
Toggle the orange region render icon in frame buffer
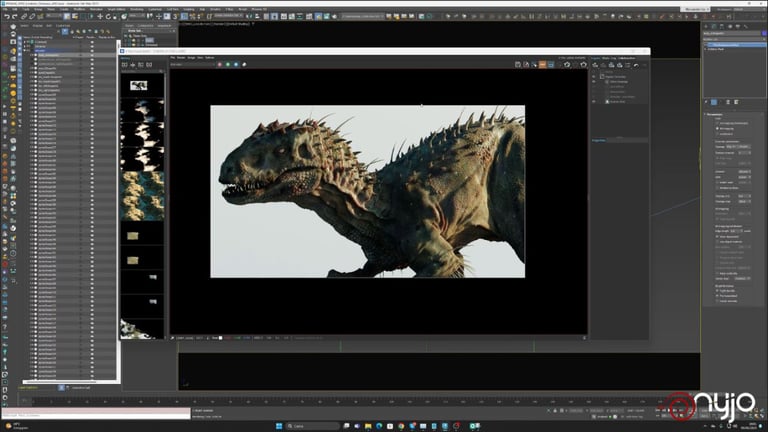point(543,64)
